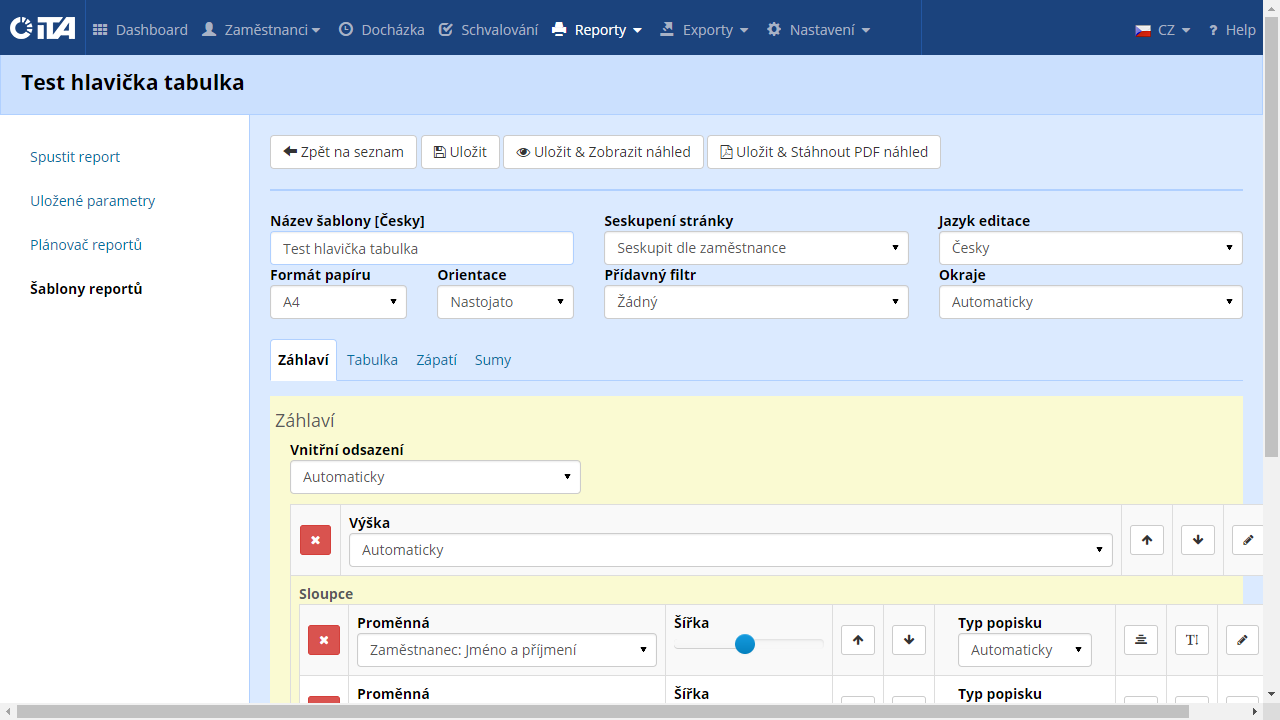Move the Výška header row down
This screenshot has height=720, width=1280.
click(1197, 540)
